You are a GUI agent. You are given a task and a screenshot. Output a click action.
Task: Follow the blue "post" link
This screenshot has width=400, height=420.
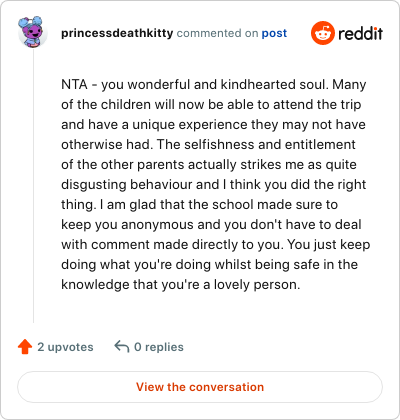[x=274, y=33]
